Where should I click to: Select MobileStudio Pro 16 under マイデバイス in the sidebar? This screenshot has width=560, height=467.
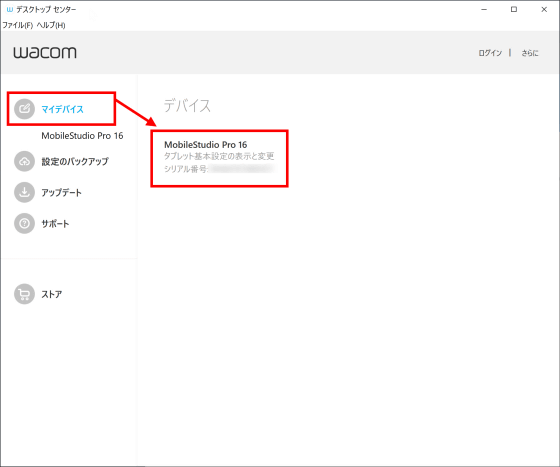(x=82, y=136)
